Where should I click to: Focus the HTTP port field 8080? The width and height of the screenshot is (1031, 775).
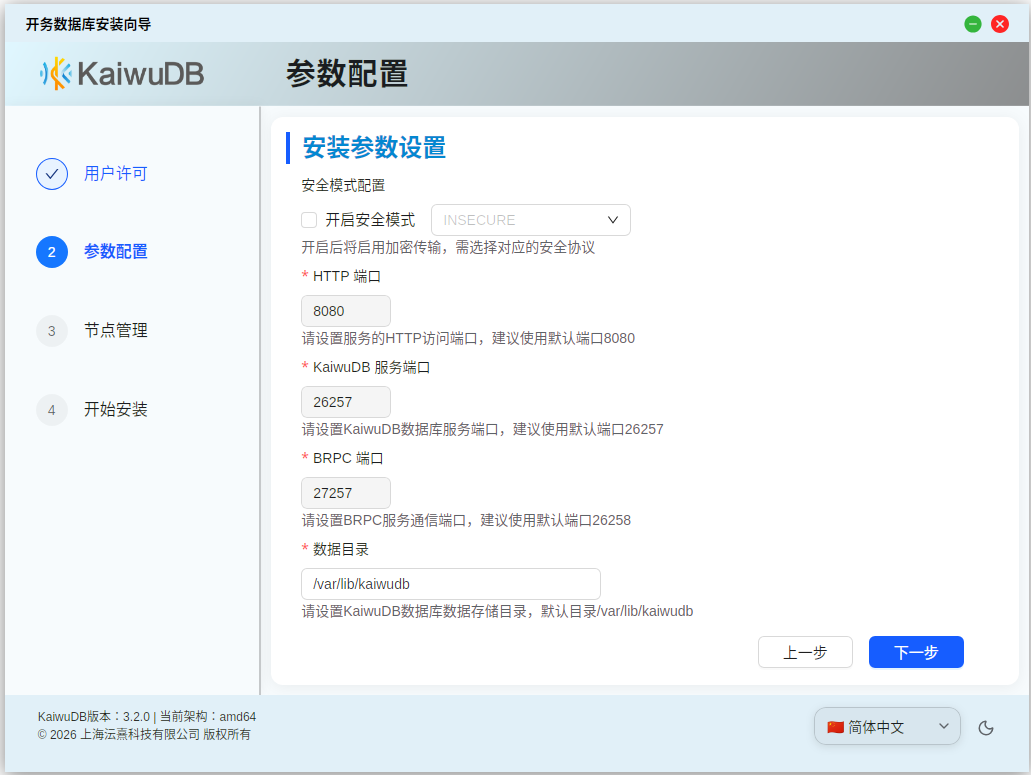tap(346, 311)
